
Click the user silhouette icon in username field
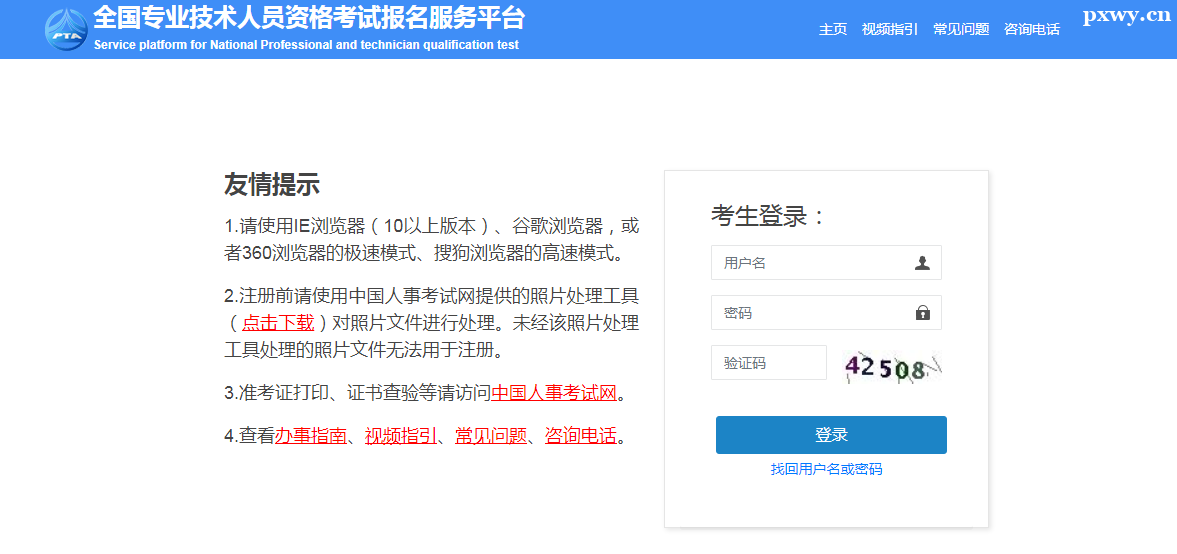[922, 263]
